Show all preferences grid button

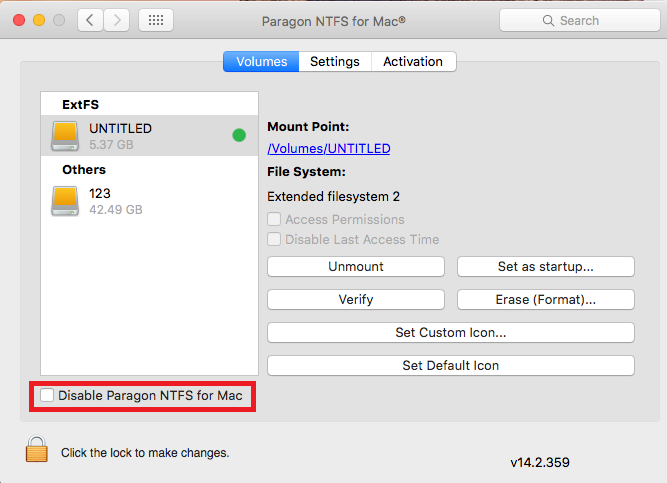(x=156, y=20)
